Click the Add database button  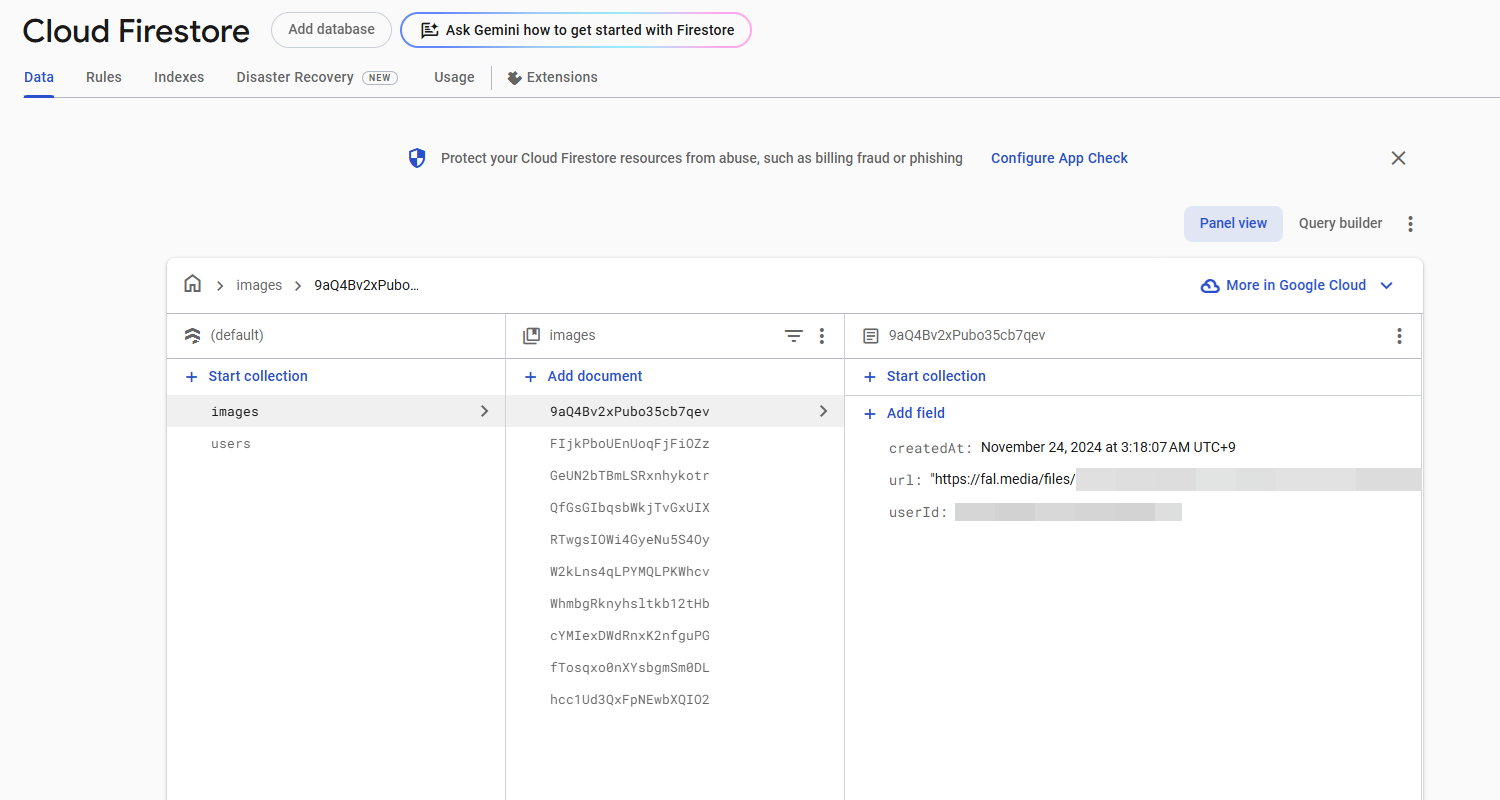tap(331, 30)
